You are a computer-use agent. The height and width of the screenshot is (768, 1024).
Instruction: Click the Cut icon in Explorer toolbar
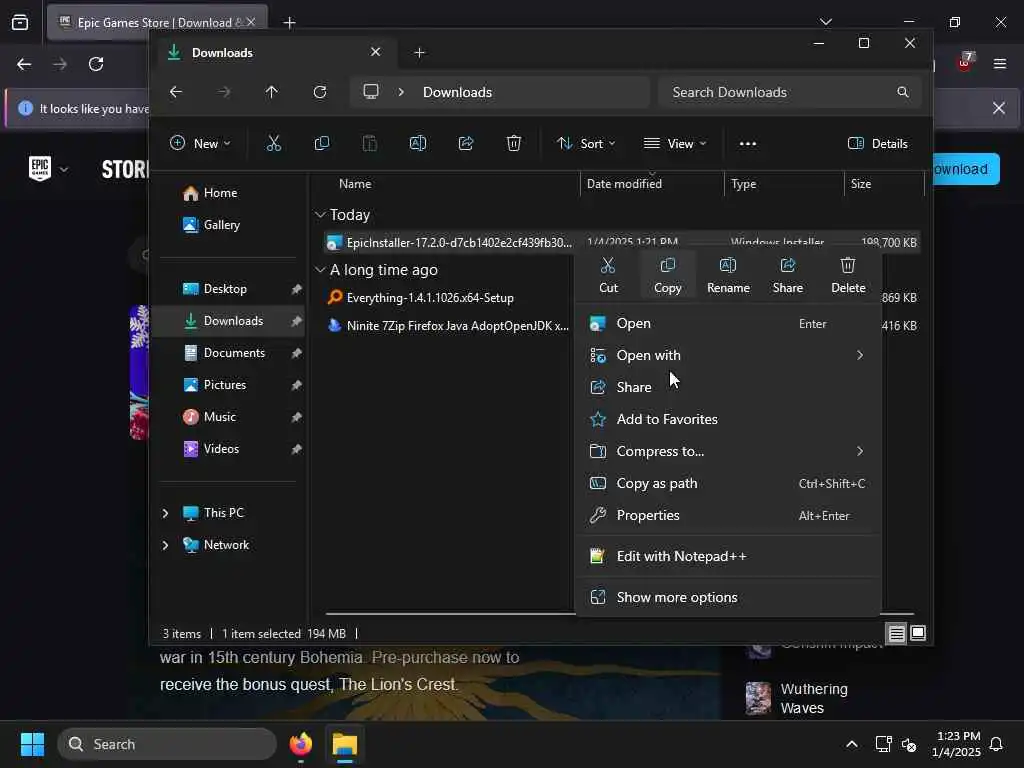pyautogui.click(x=274, y=143)
